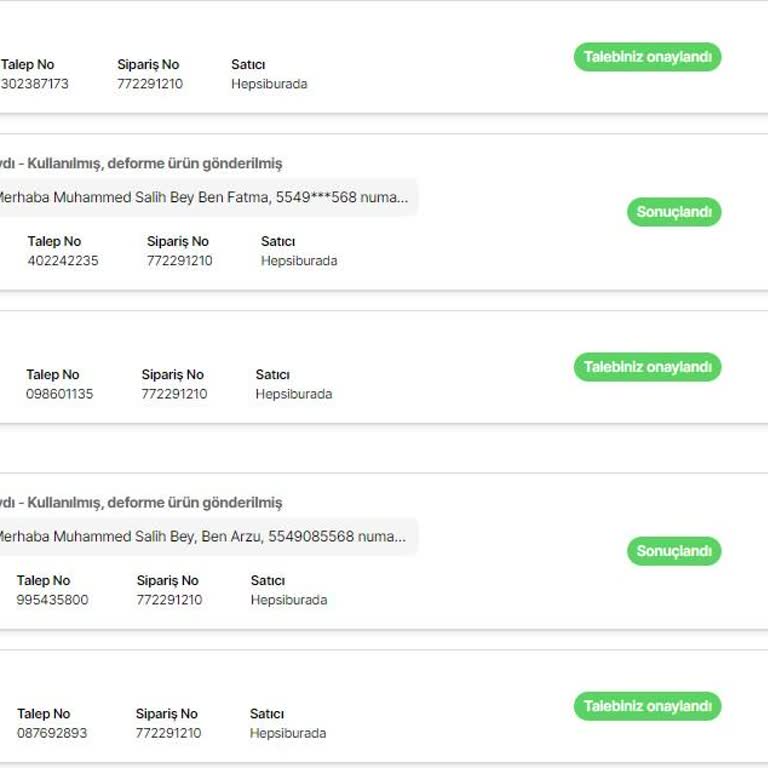The image size is (768, 768).
Task: Click Talep No 098601135
Action: 59,394
